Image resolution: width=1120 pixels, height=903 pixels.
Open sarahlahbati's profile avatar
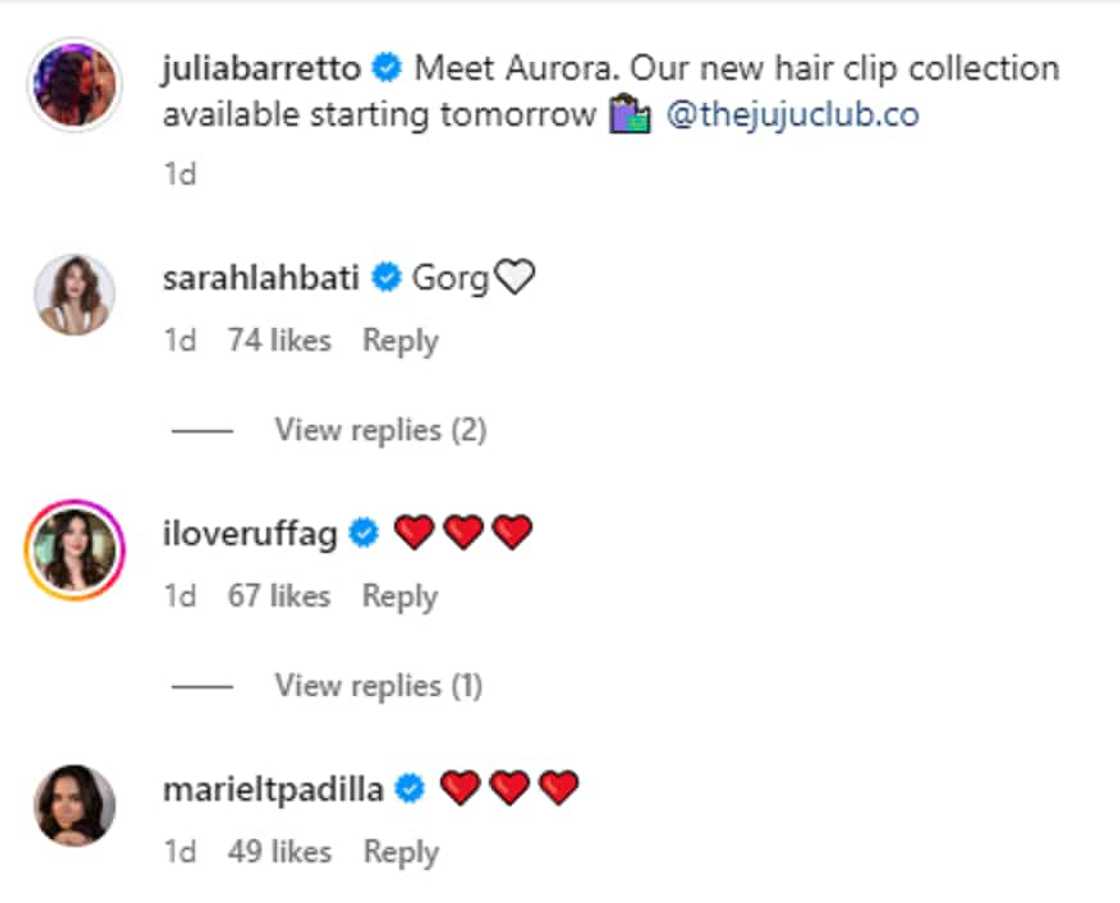(x=75, y=294)
